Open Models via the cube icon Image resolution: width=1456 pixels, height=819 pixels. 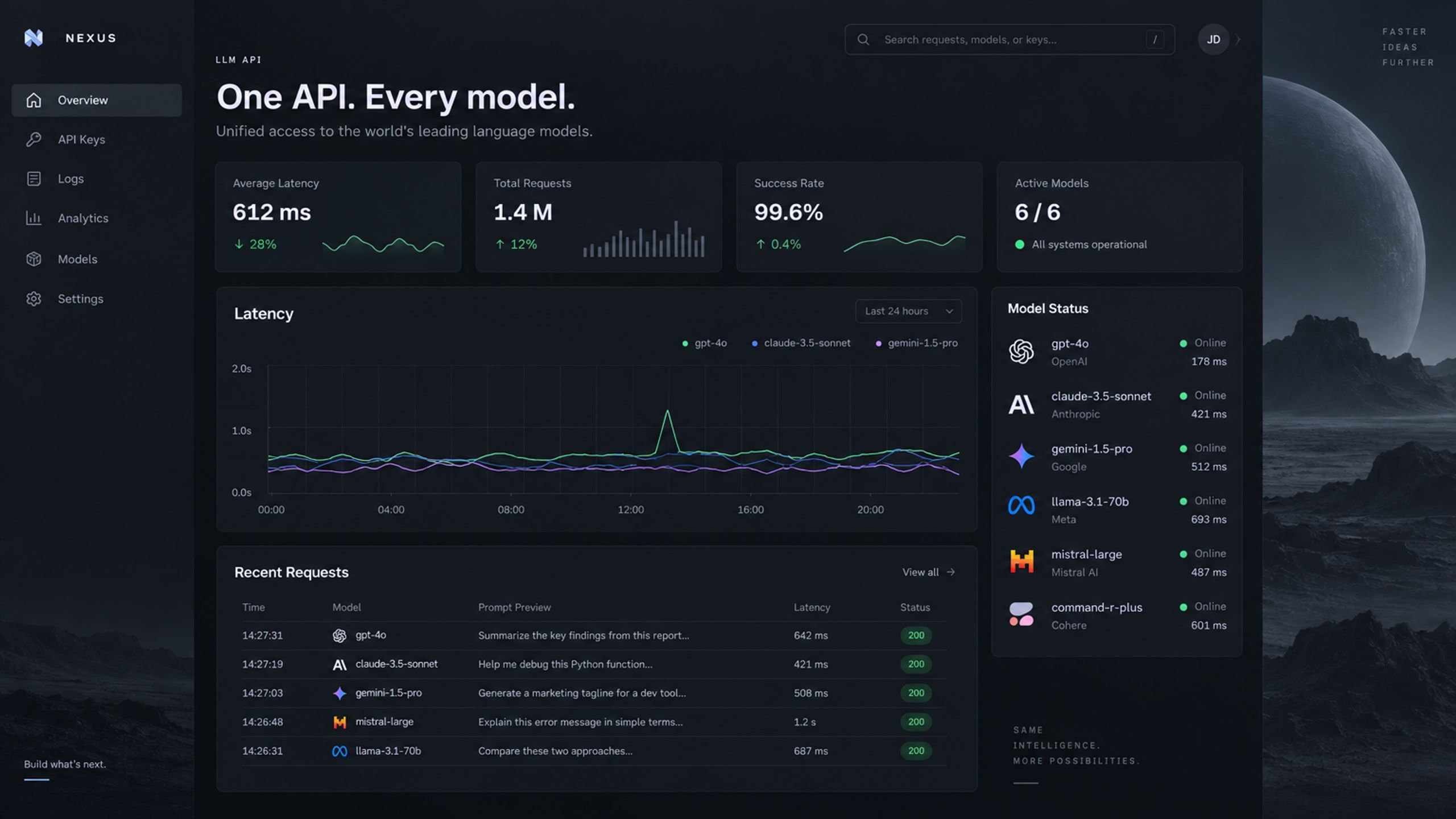coord(34,259)
